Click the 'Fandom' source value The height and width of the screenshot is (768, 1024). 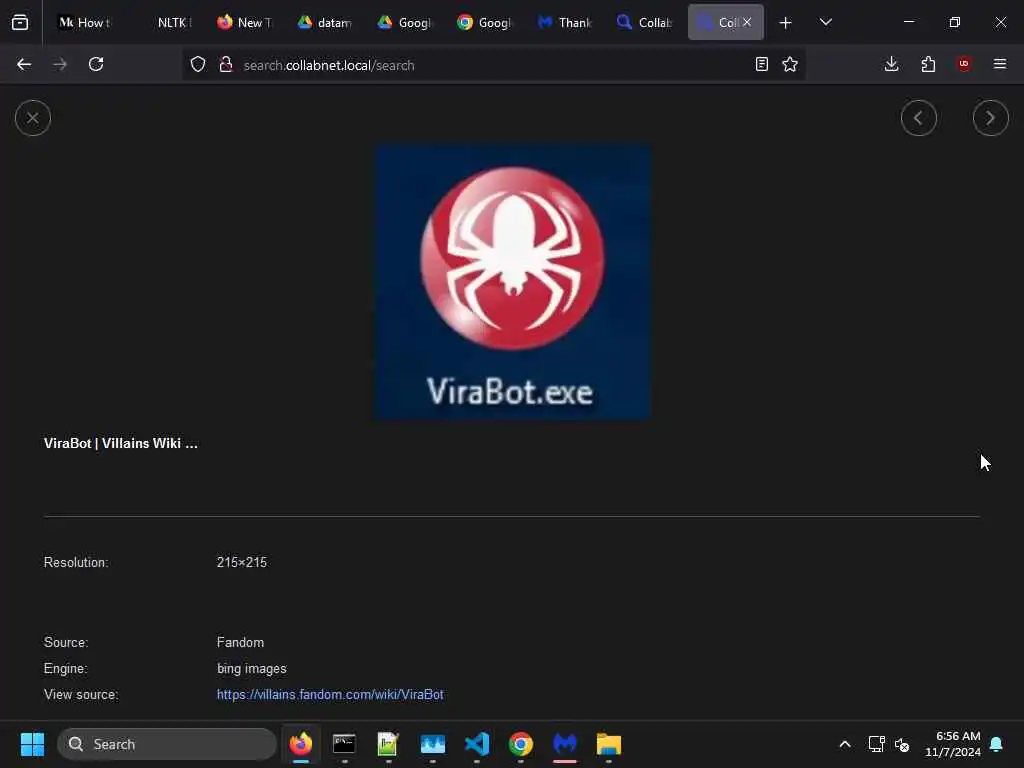240,642
